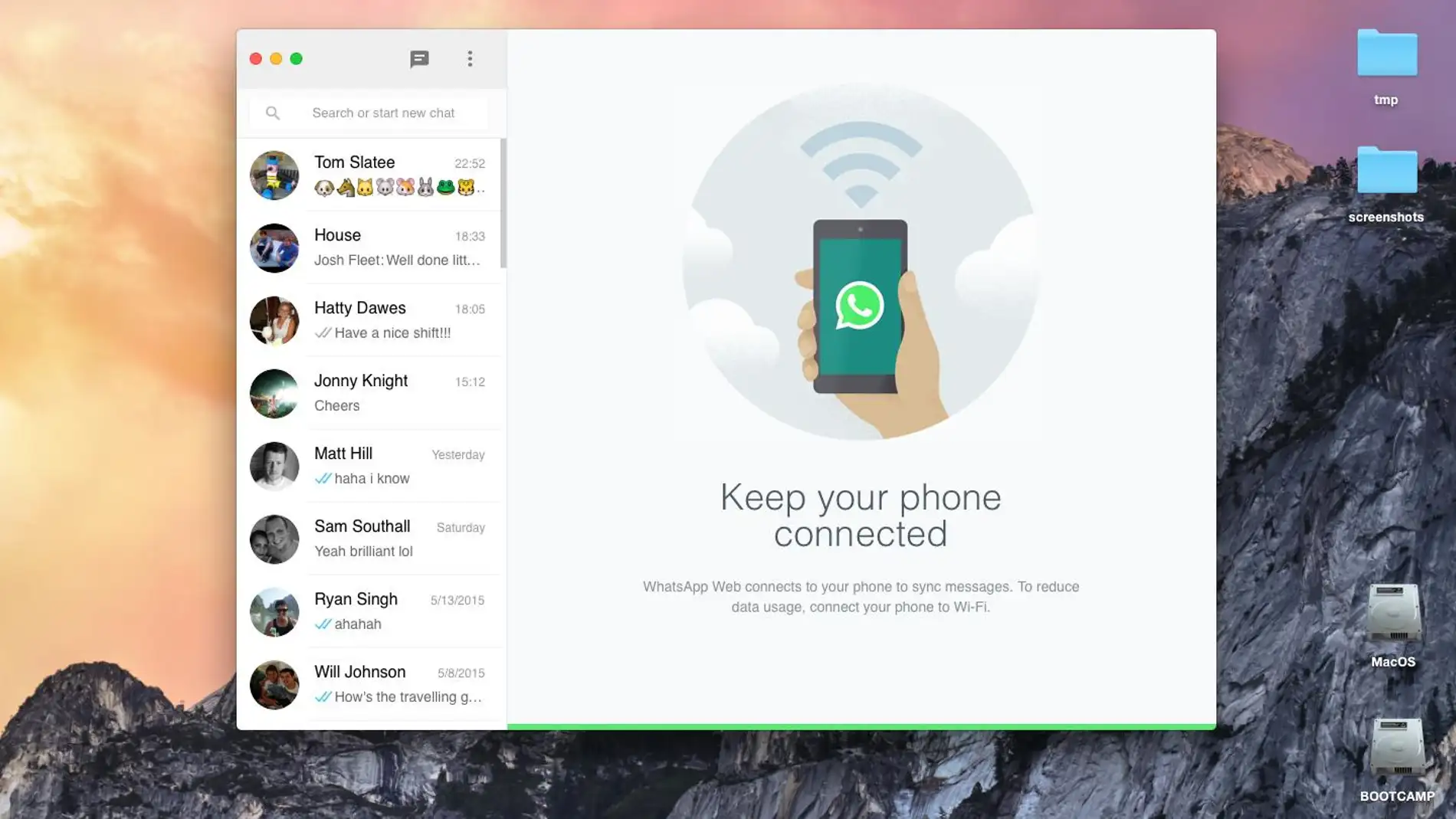Maximize the window with the green button
The height and width of the screenshot is (819, 1456).
point(297,59)
